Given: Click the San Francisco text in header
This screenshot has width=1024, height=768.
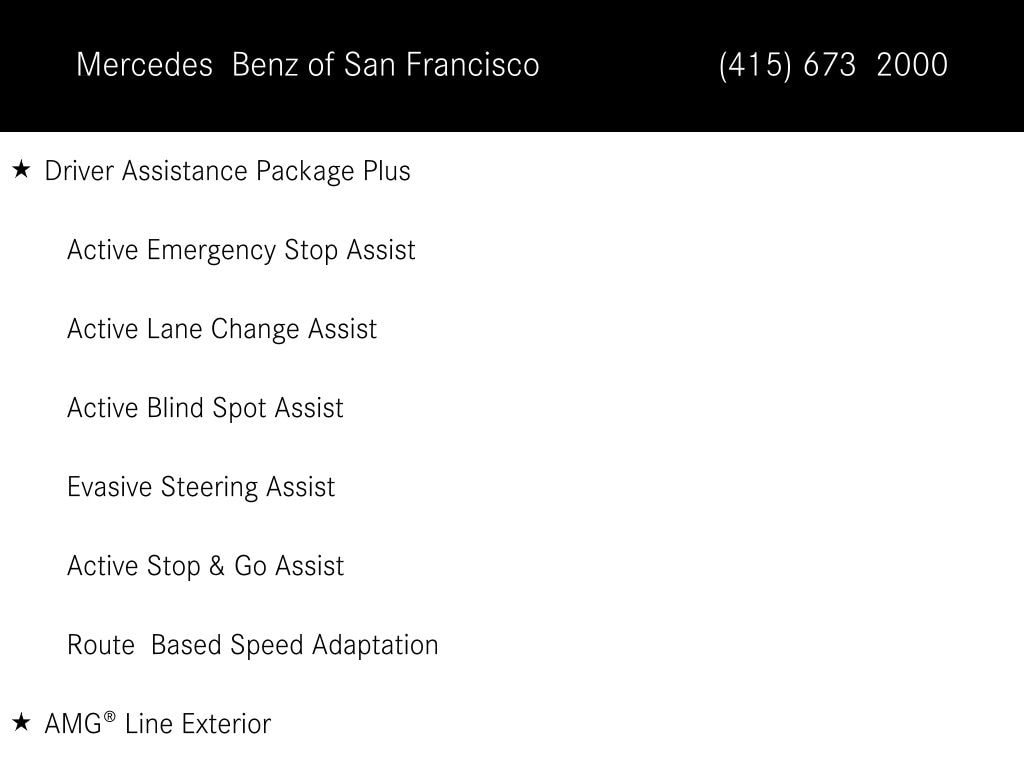Looking at the screenshot, I should point(441,65).
